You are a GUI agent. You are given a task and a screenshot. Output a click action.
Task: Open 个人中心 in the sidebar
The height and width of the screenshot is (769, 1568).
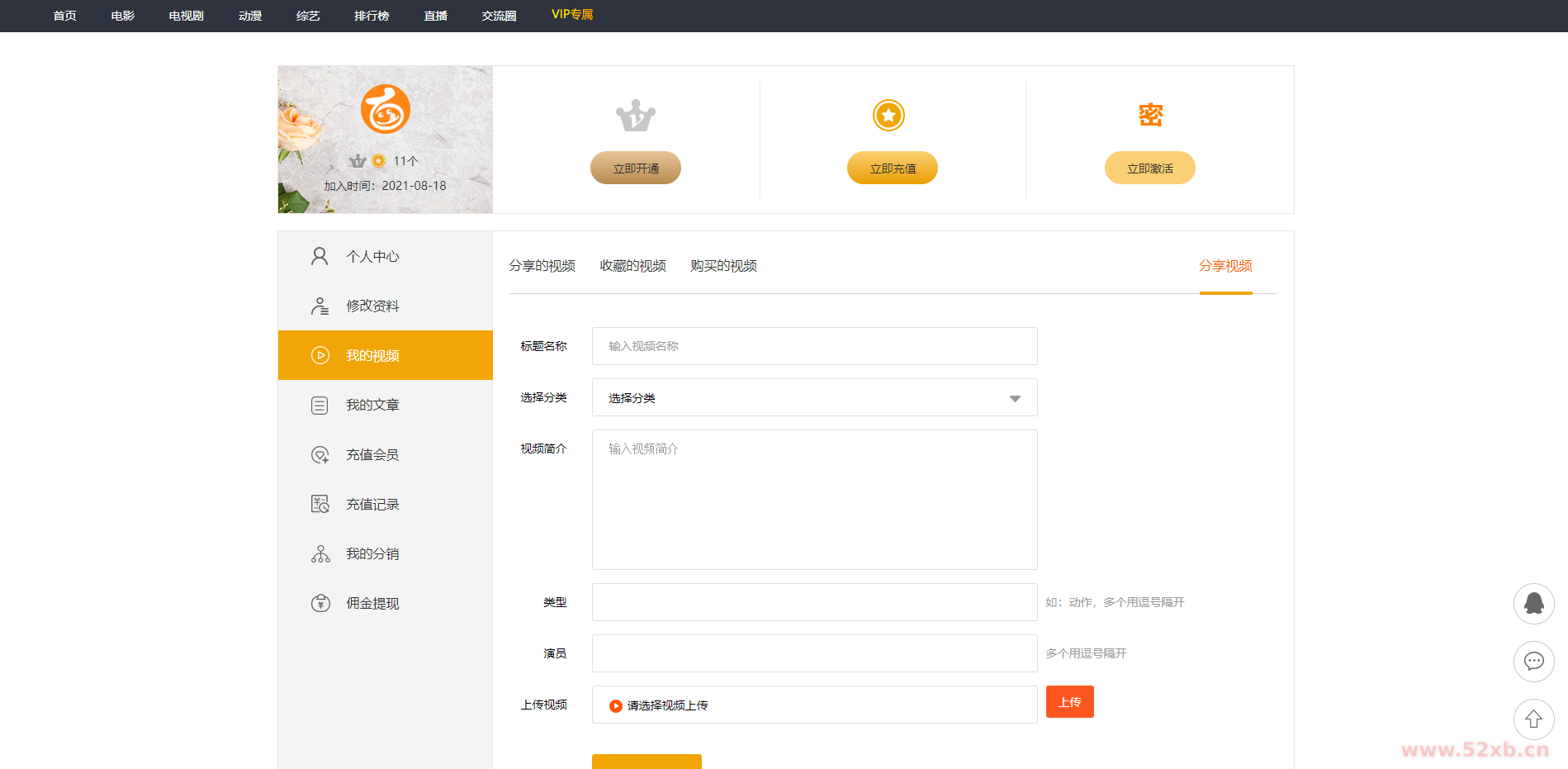372,257
